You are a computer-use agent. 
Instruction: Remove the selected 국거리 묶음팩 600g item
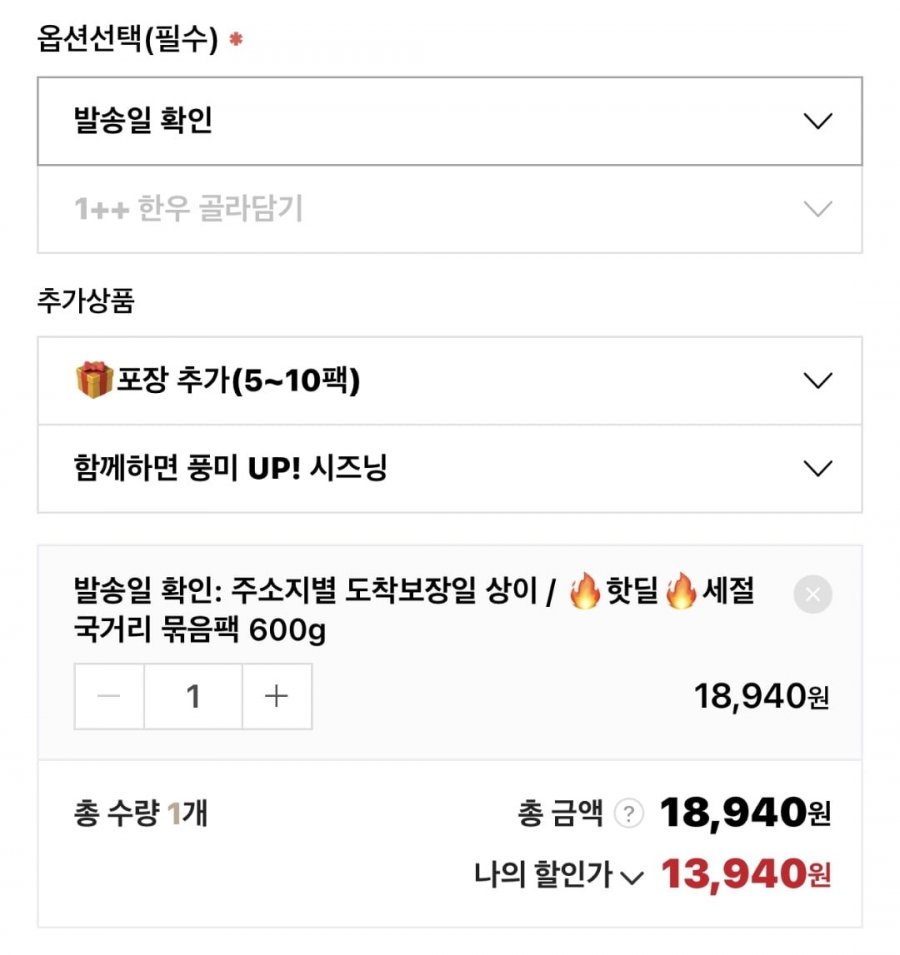click(x=812, y=594)
